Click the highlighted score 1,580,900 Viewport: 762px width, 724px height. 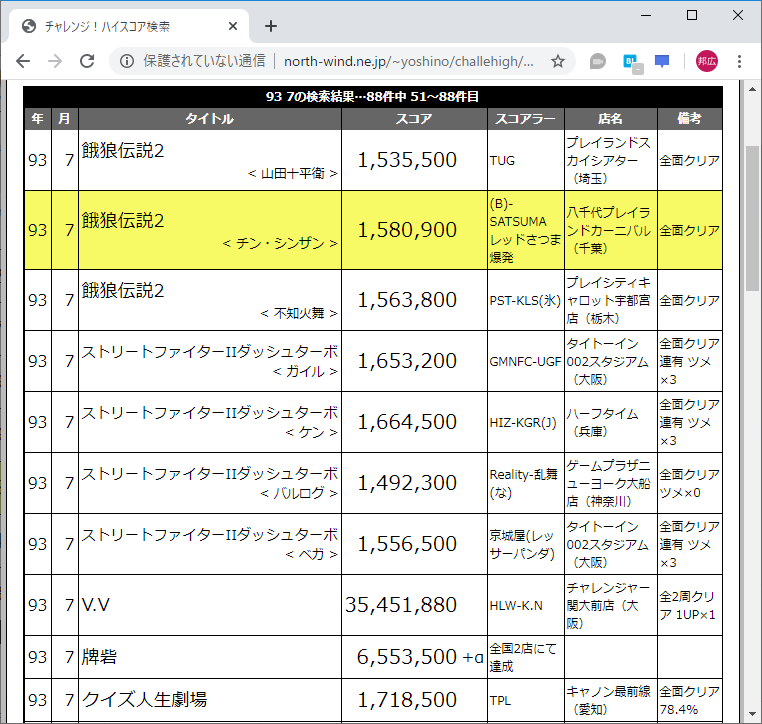(407, 230)
